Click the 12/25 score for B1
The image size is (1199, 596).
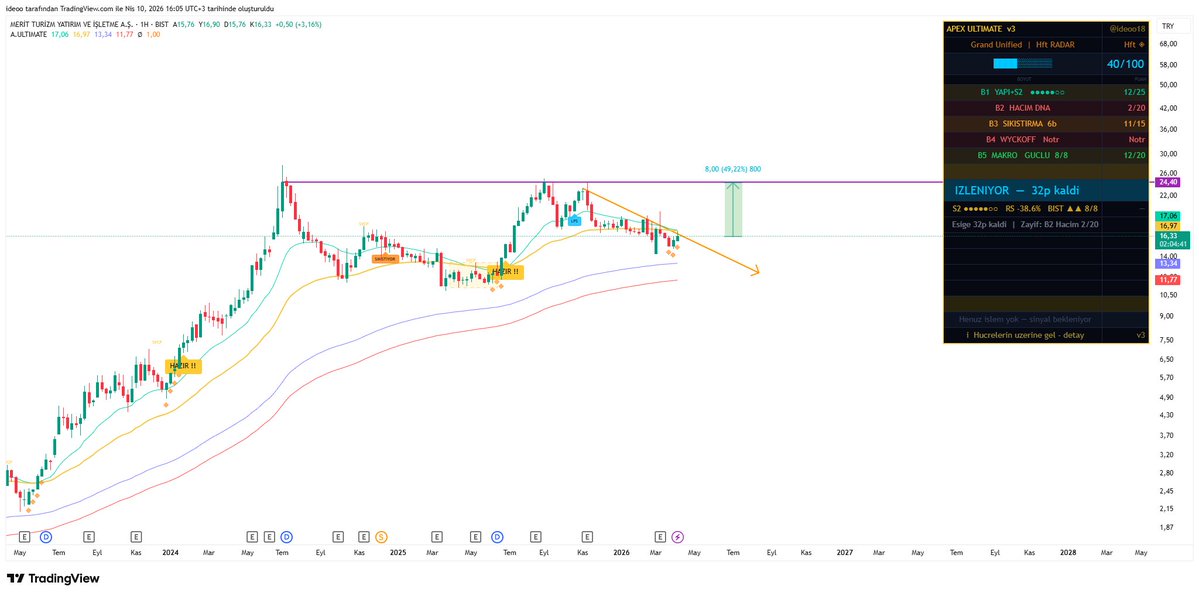[x=1136, y=92]
